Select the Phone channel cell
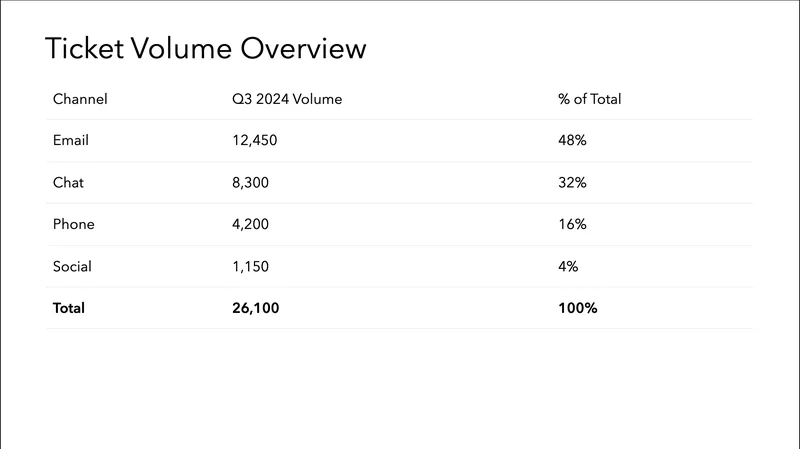The image size is (800, 449). pos(74,225)
